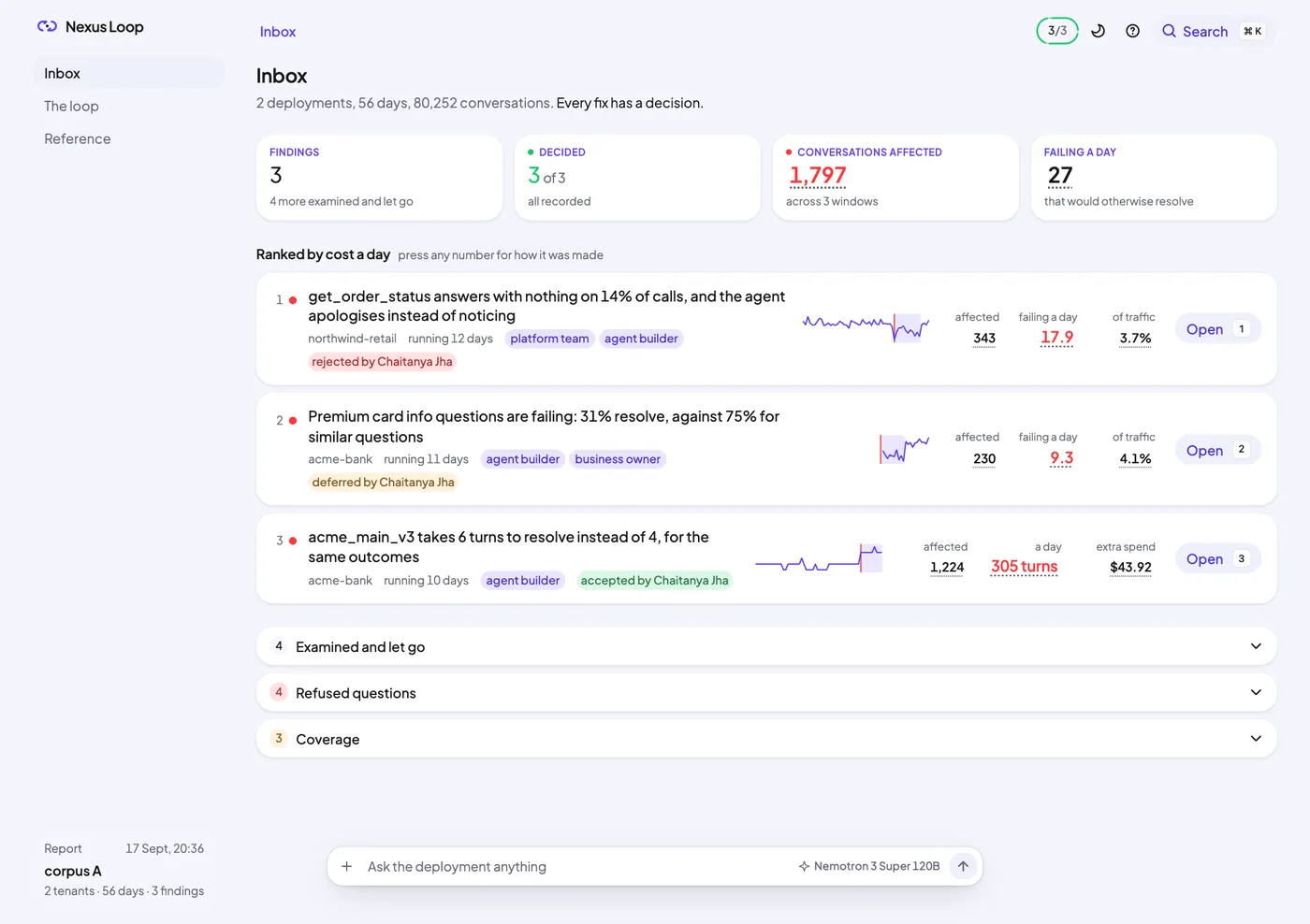Click accepted by Chaitanya Jha badge
Viewport: 1310px width, 924px height.
(x=654, y=581)
